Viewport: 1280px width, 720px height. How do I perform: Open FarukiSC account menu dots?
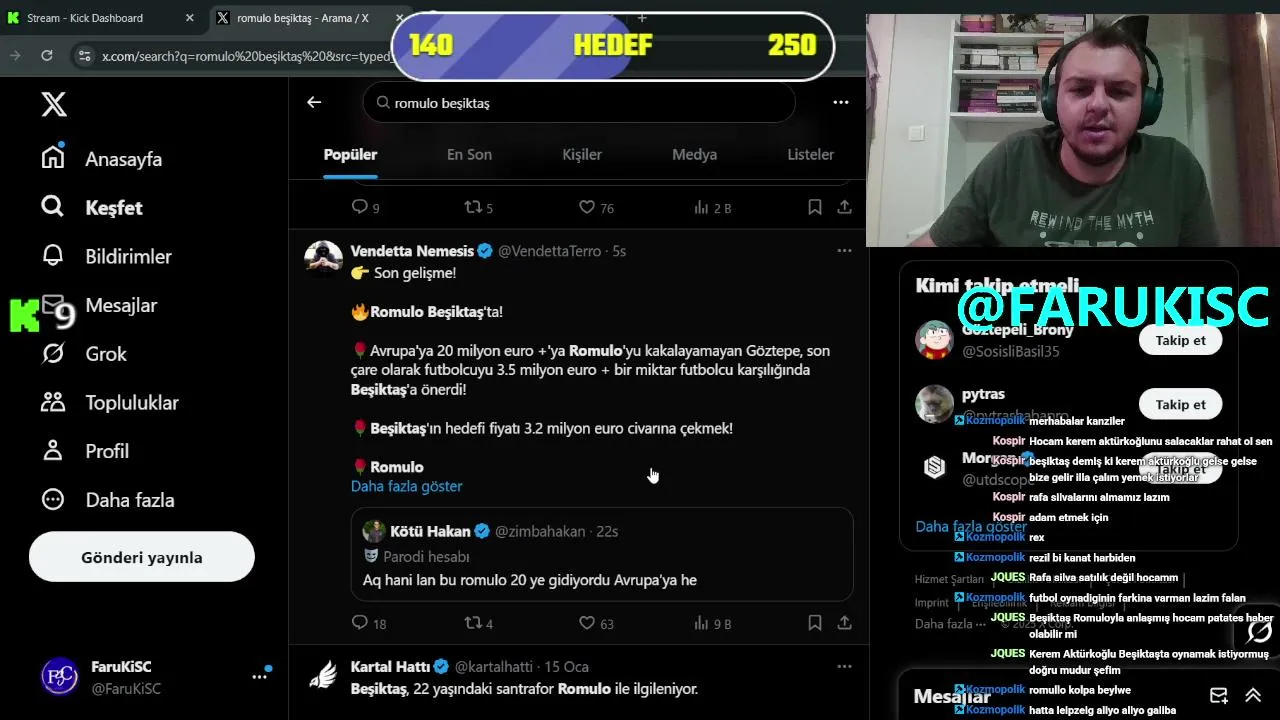[259, 677]
